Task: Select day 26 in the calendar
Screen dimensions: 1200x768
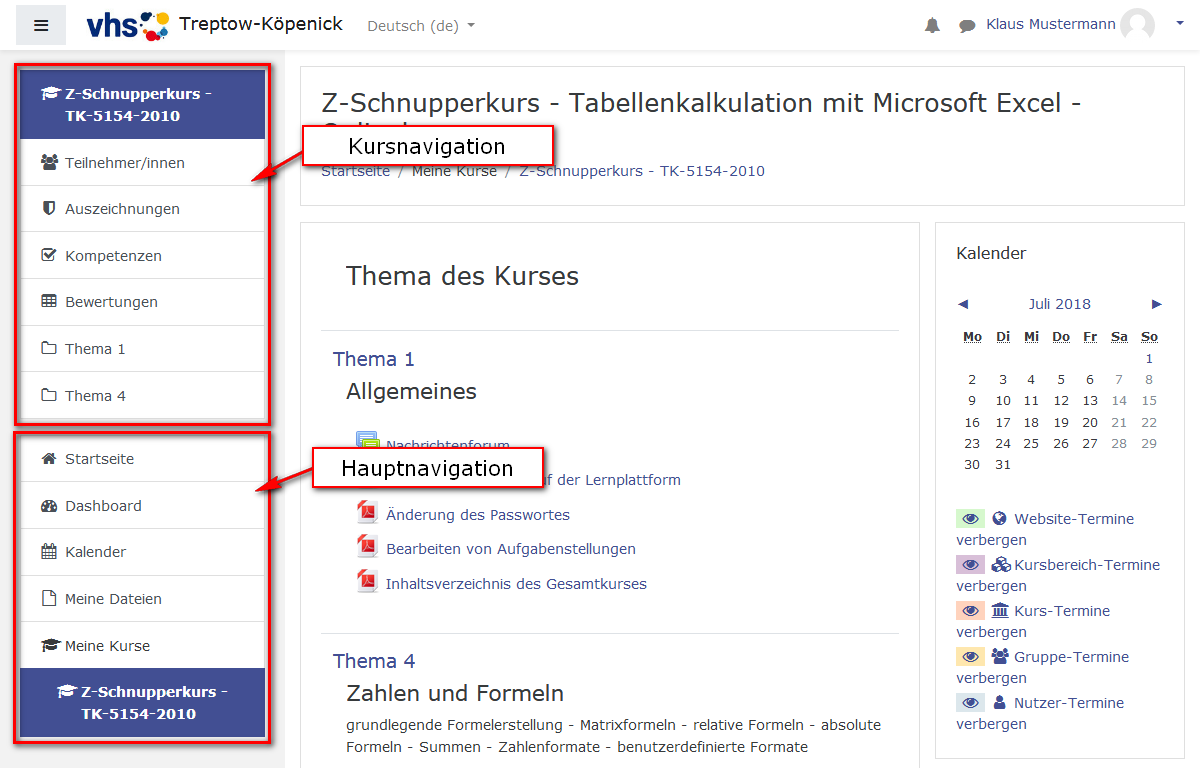Action: [x=1061, y=443]
